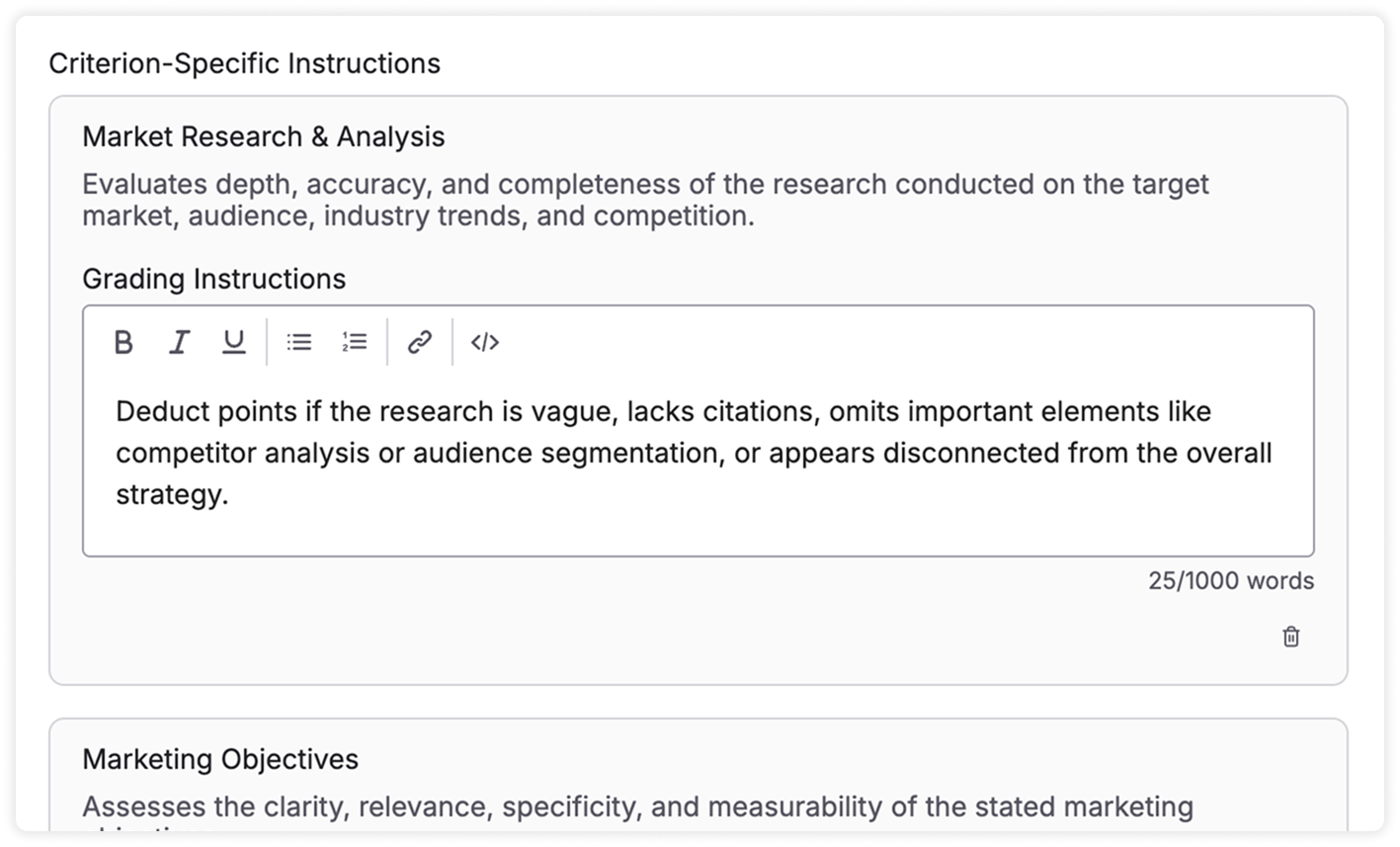Toggle bold formatting in the editor
Image resolution: width=1400 pixels, height=847 pixels.
[124, 342]
